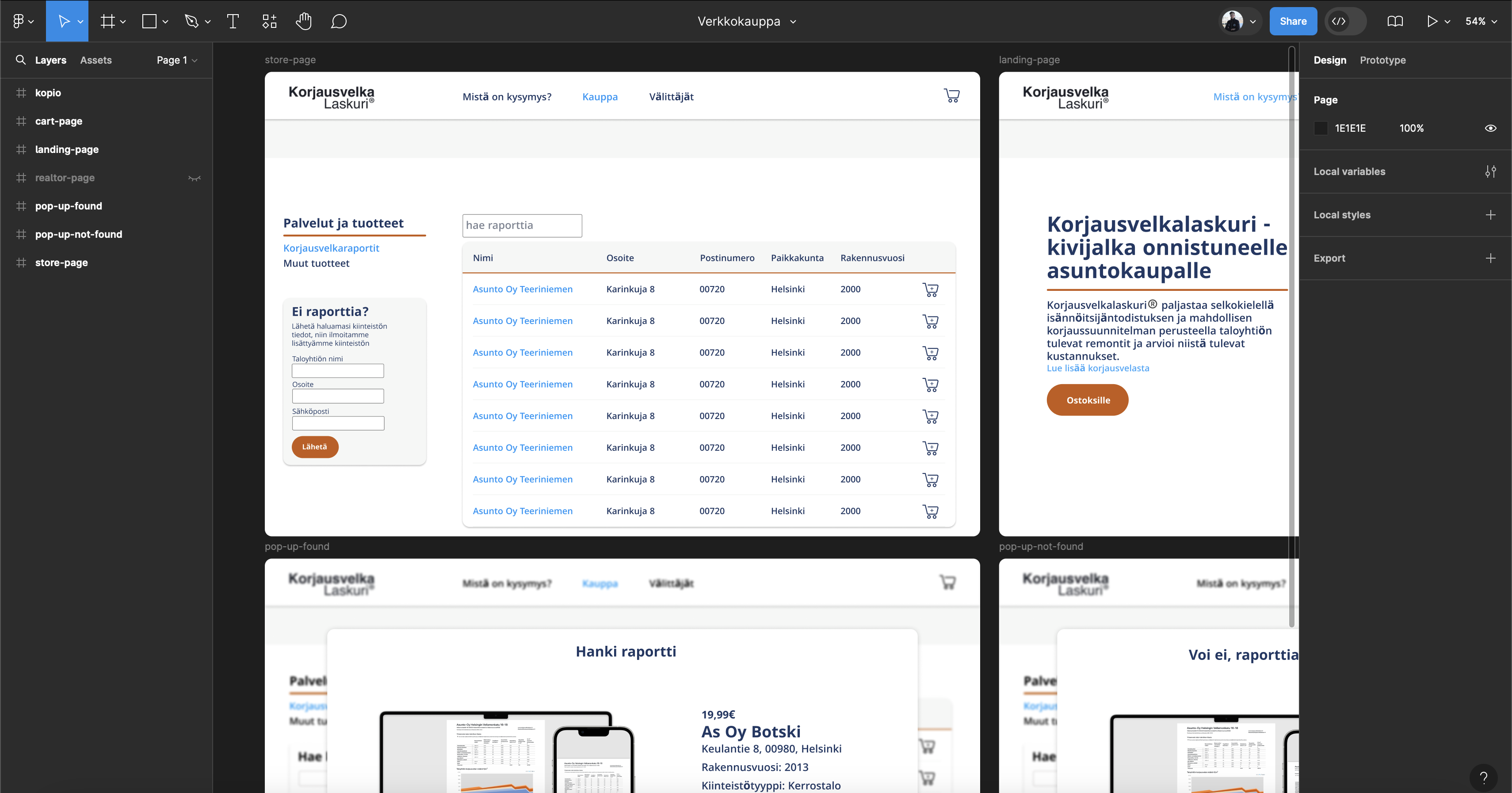1512x793 pixels.
Task: Open the help question mark button
Action: 1483,778
